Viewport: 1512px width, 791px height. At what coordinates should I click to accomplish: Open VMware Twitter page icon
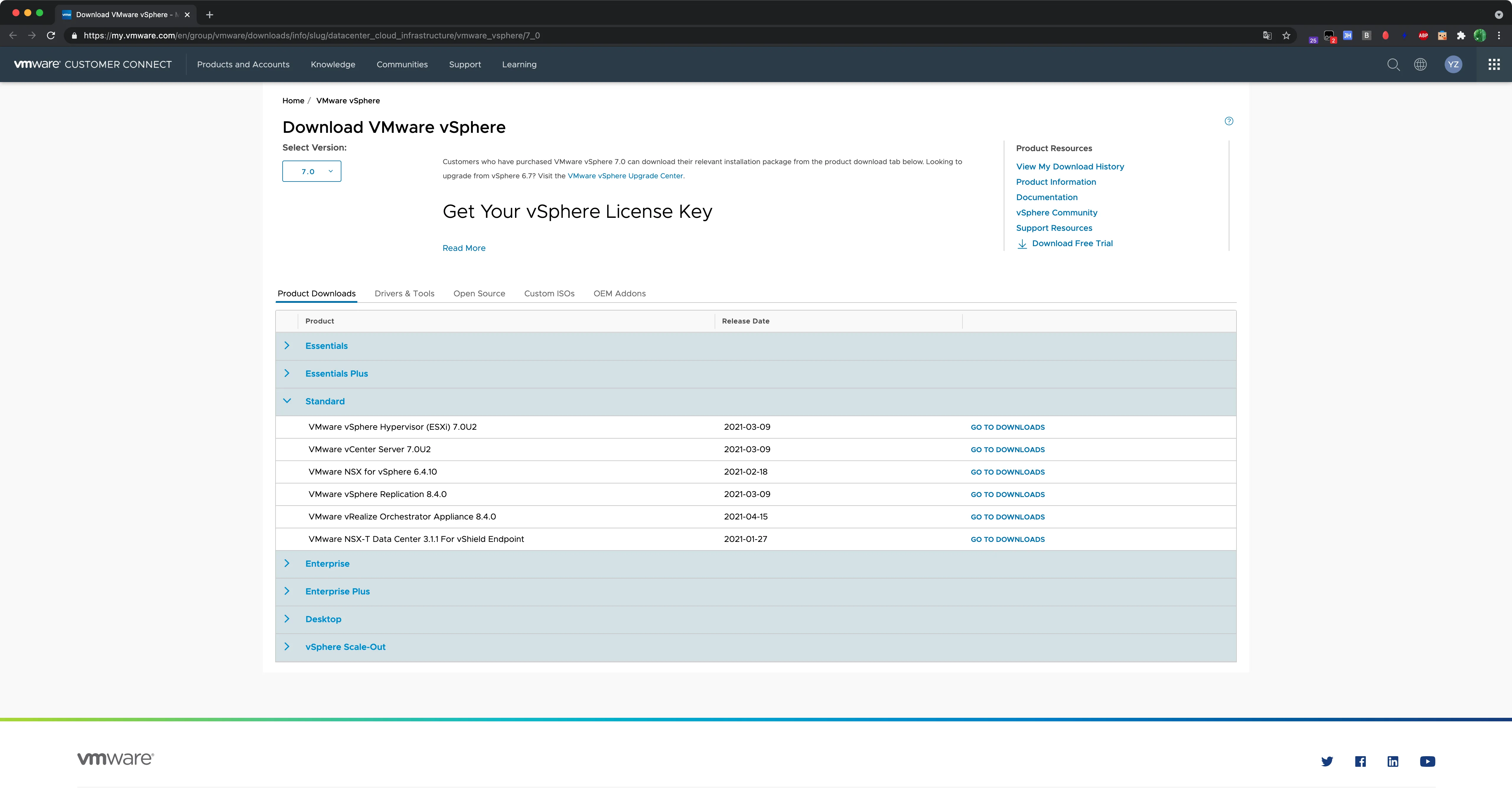click(1327, 761)
